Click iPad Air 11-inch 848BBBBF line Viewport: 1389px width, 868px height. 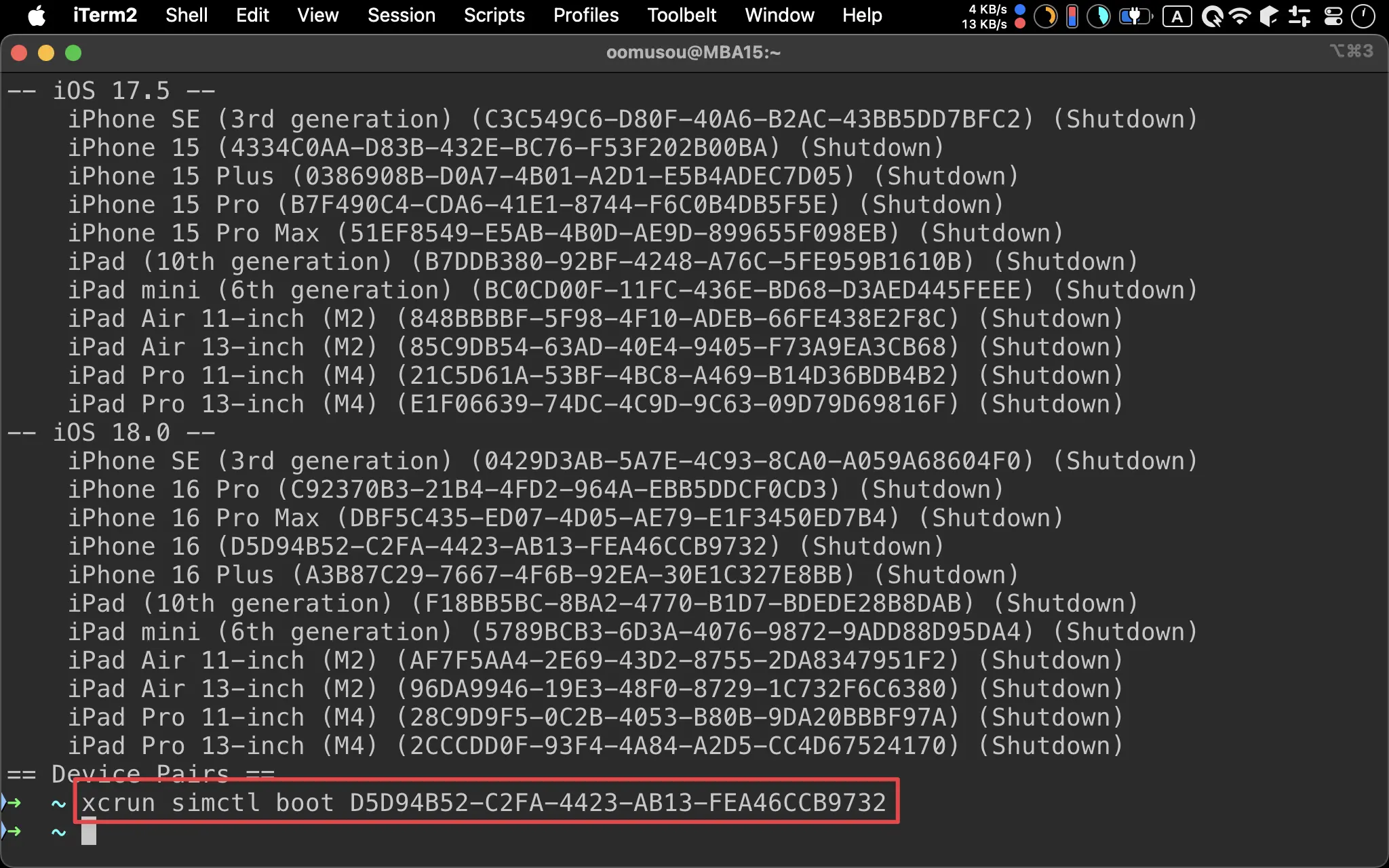tap(595, 319)
